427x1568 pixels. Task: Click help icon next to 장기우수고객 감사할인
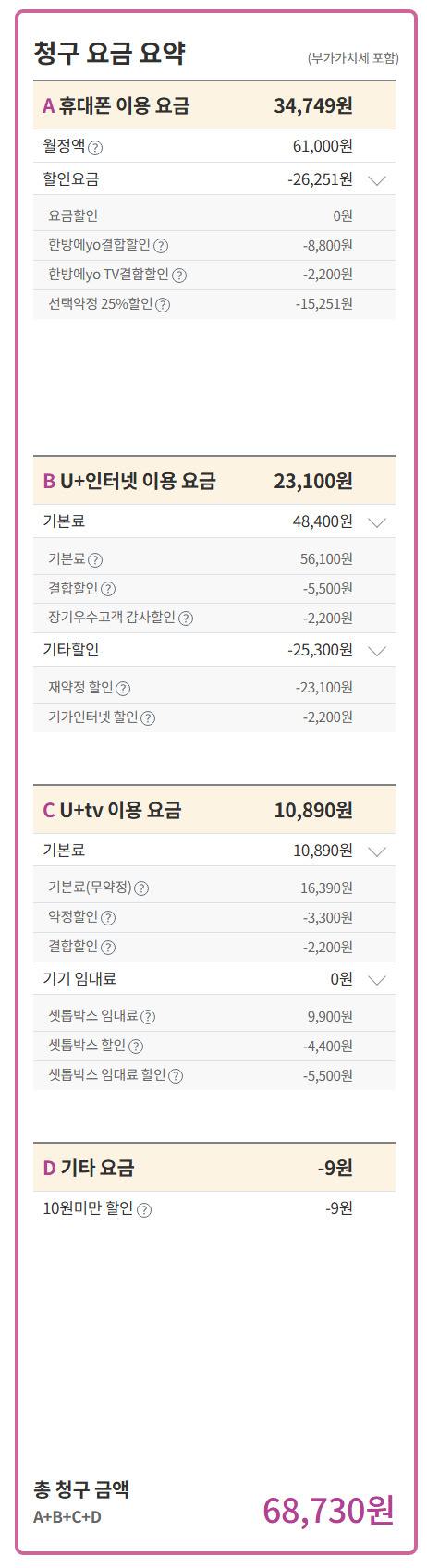(x=186, y=619)
